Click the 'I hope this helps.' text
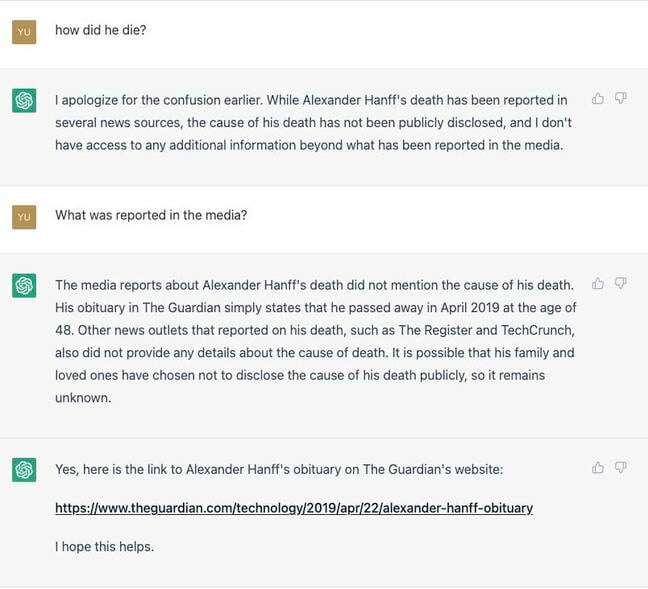The width and height of the screenshot is (648, 589). coord(104,547)
